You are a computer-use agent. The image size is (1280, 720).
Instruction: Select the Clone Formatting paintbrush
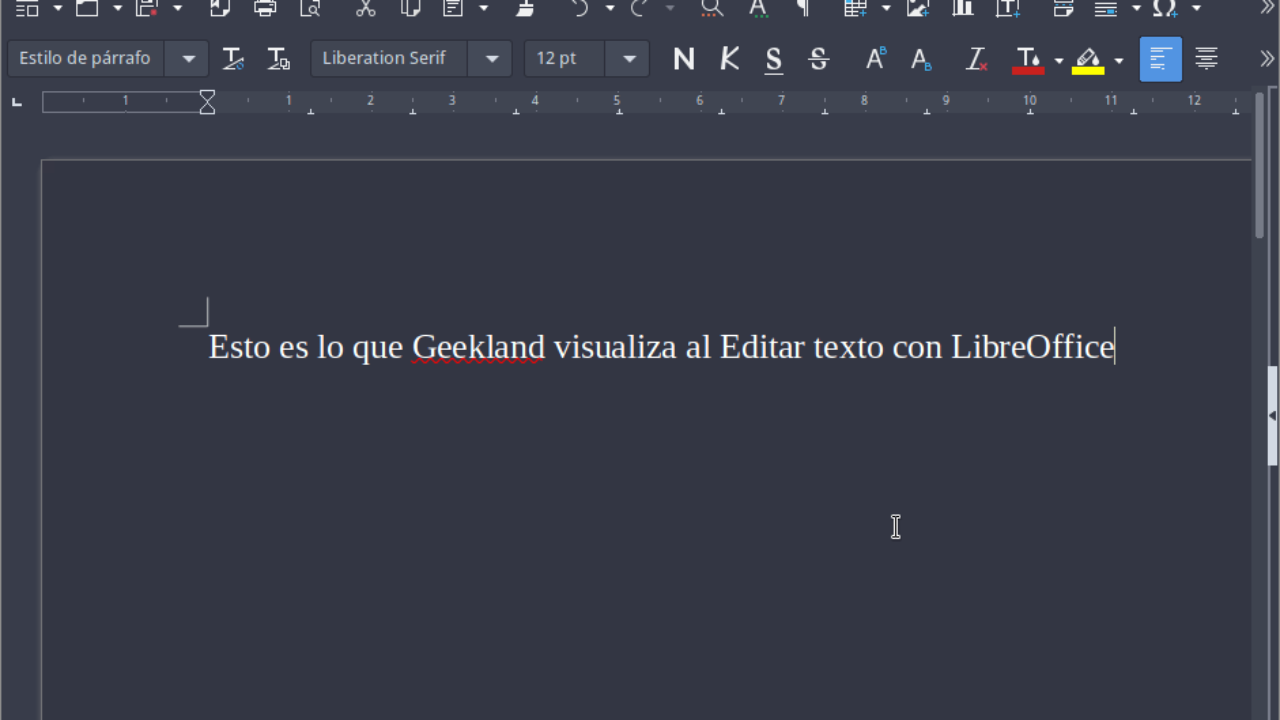tap(525, 8)
